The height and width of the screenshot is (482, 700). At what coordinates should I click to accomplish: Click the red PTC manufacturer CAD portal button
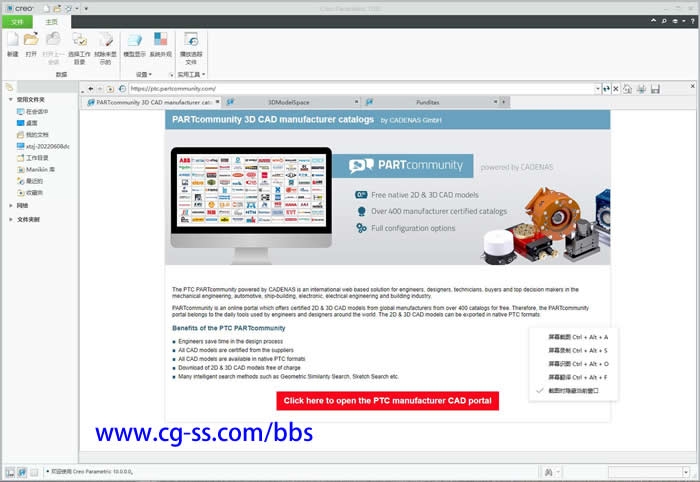coord(387,400)
